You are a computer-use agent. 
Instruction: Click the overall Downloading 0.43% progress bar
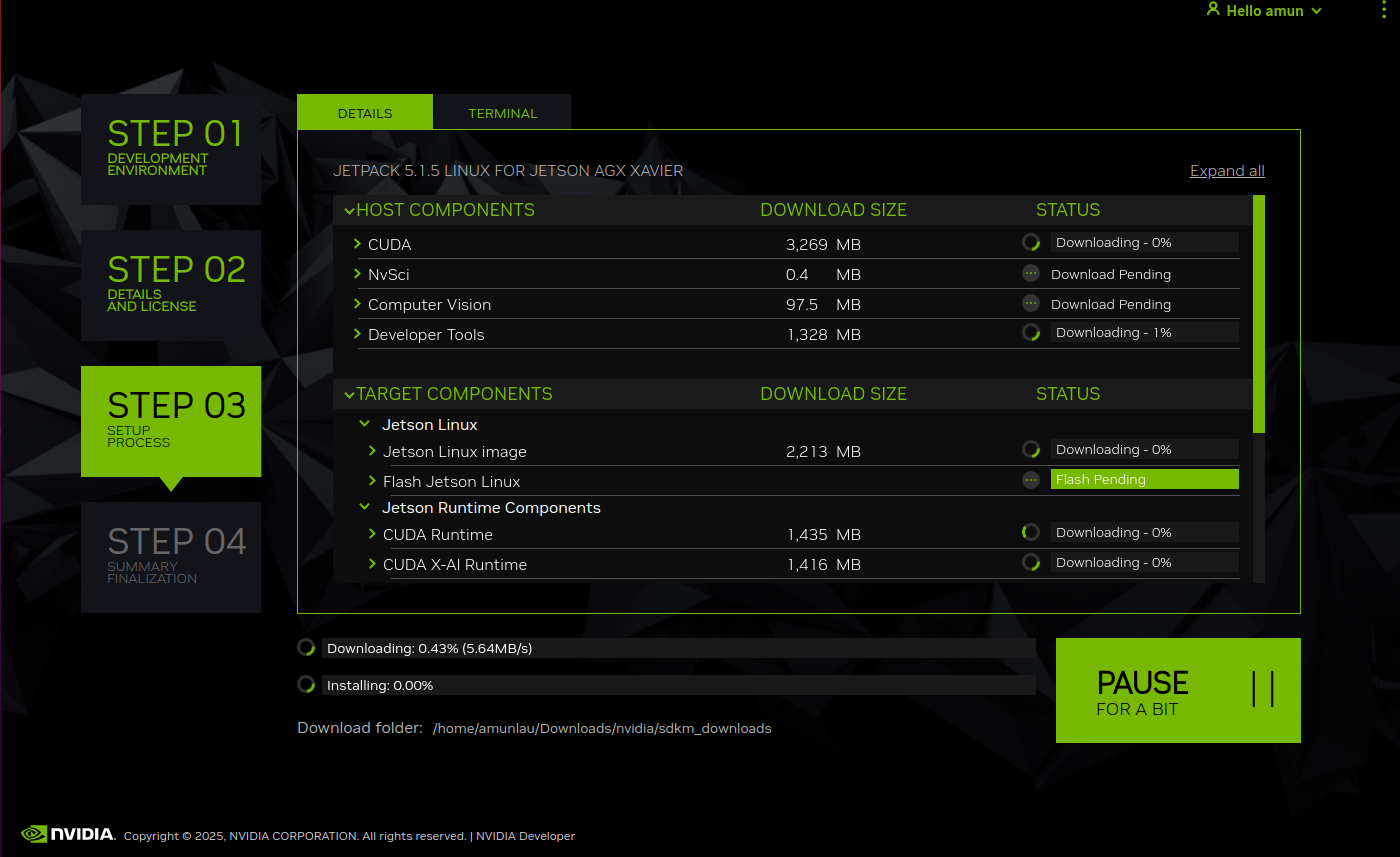click(679, 648)
